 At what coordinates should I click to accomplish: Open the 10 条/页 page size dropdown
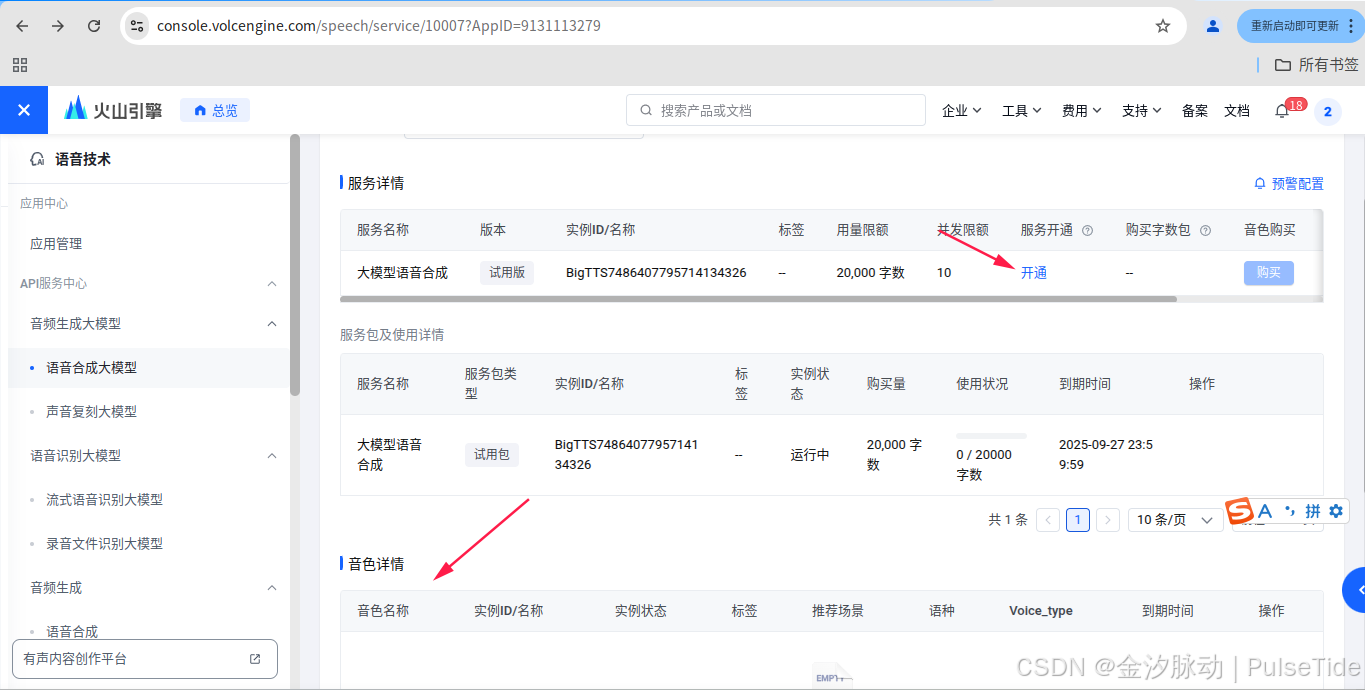click(x=1176, y=520)
